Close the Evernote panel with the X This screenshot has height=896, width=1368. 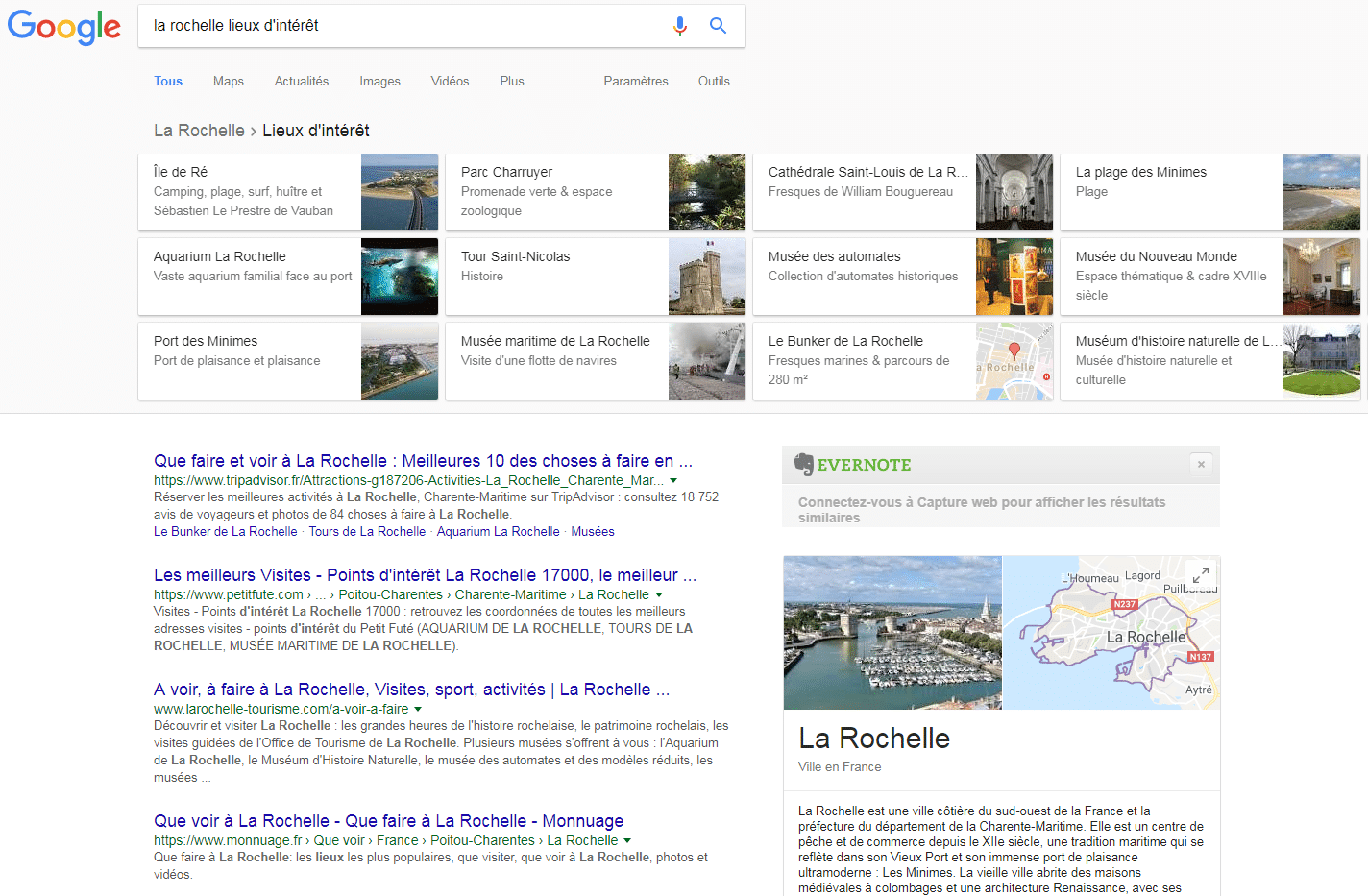tap(1201, 464)
